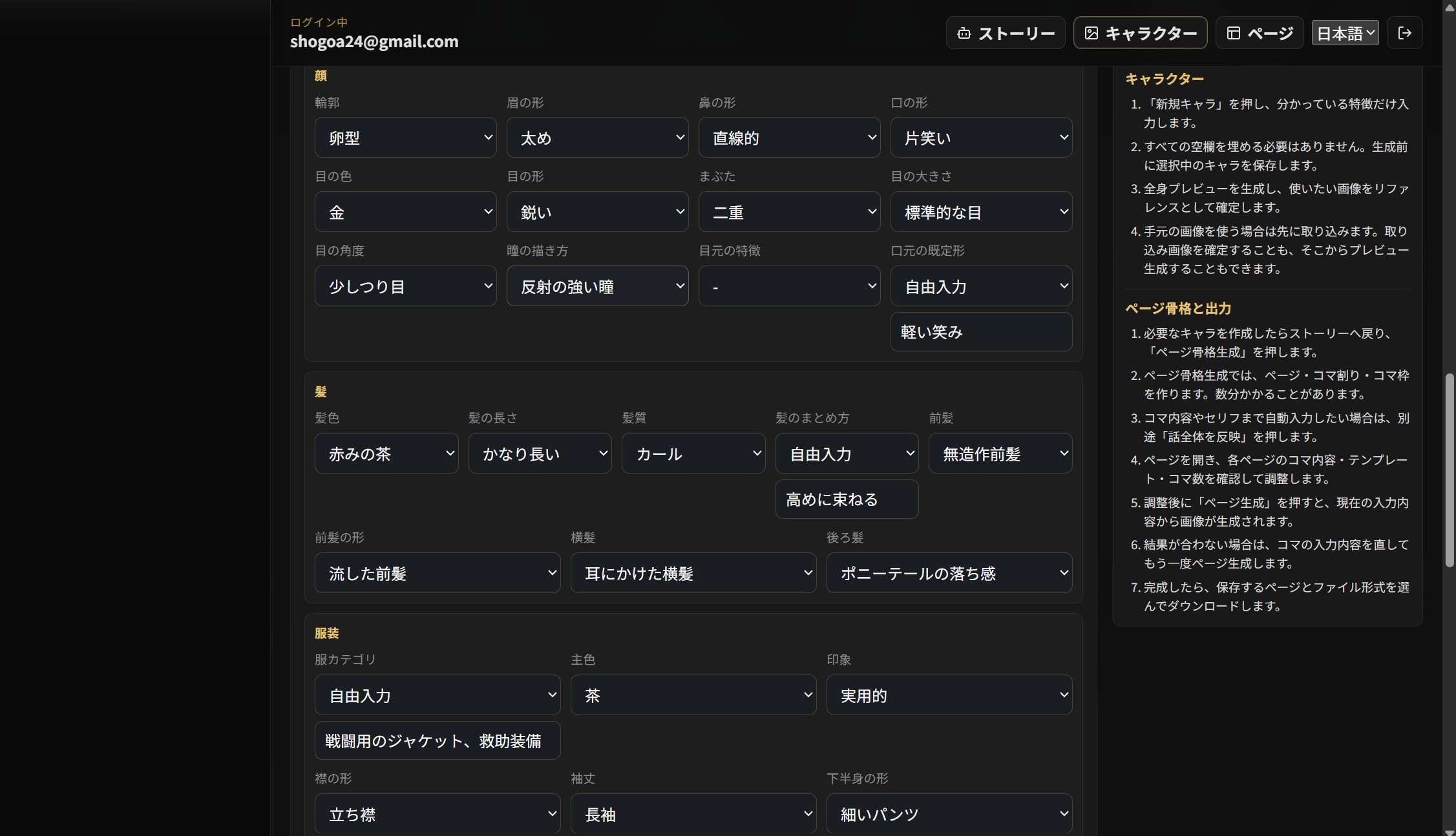Click the logout arrow icon
This screenshot has height=836, width=1456.
[1404, 33]
